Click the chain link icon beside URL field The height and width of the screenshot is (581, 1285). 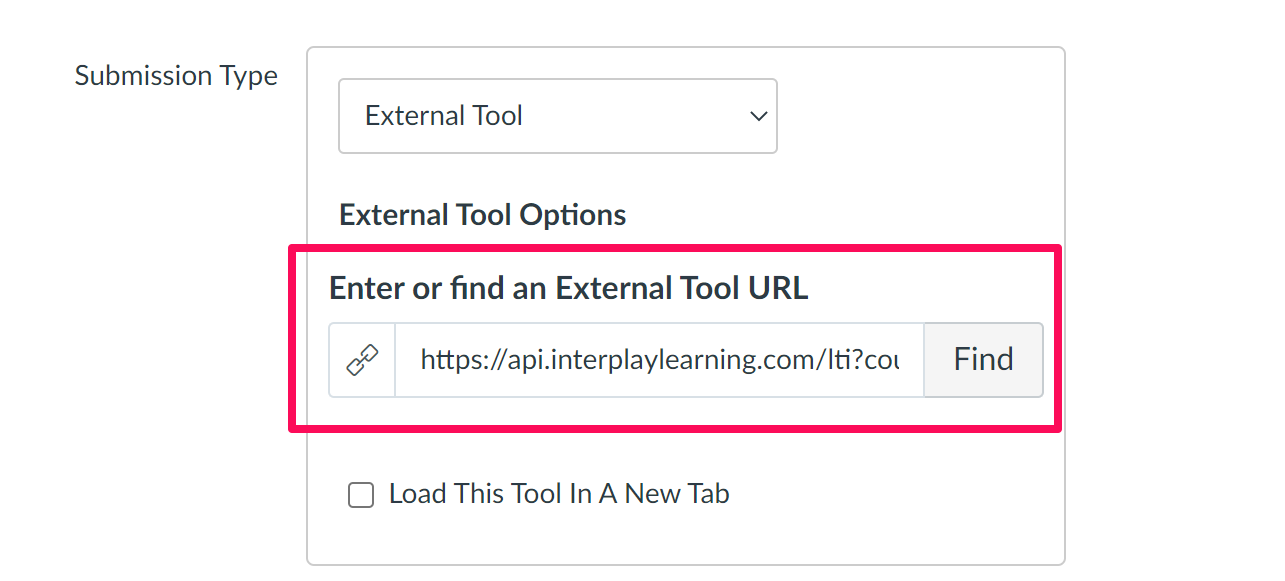pos(362,360)
